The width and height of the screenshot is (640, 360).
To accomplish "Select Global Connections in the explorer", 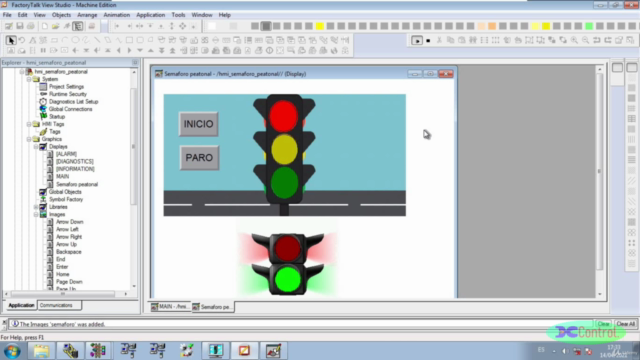I will click(x=70, y=109).
